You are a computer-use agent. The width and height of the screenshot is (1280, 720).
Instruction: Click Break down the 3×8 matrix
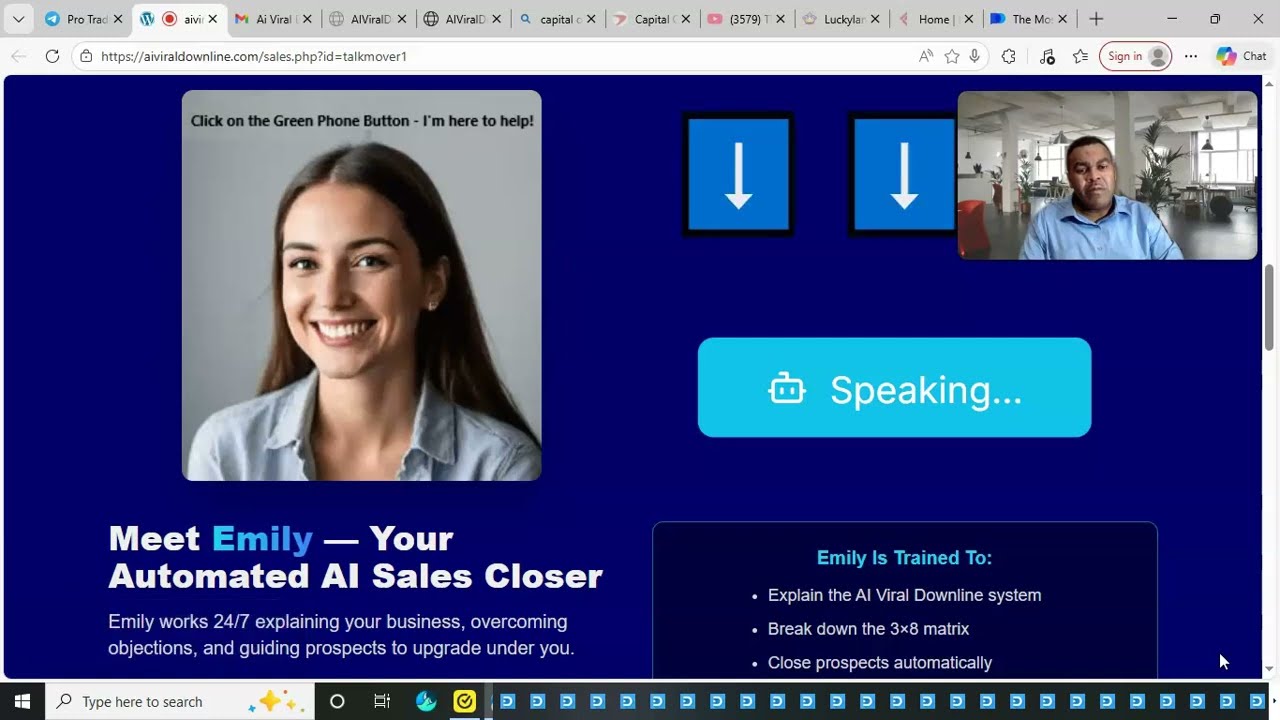868,629
